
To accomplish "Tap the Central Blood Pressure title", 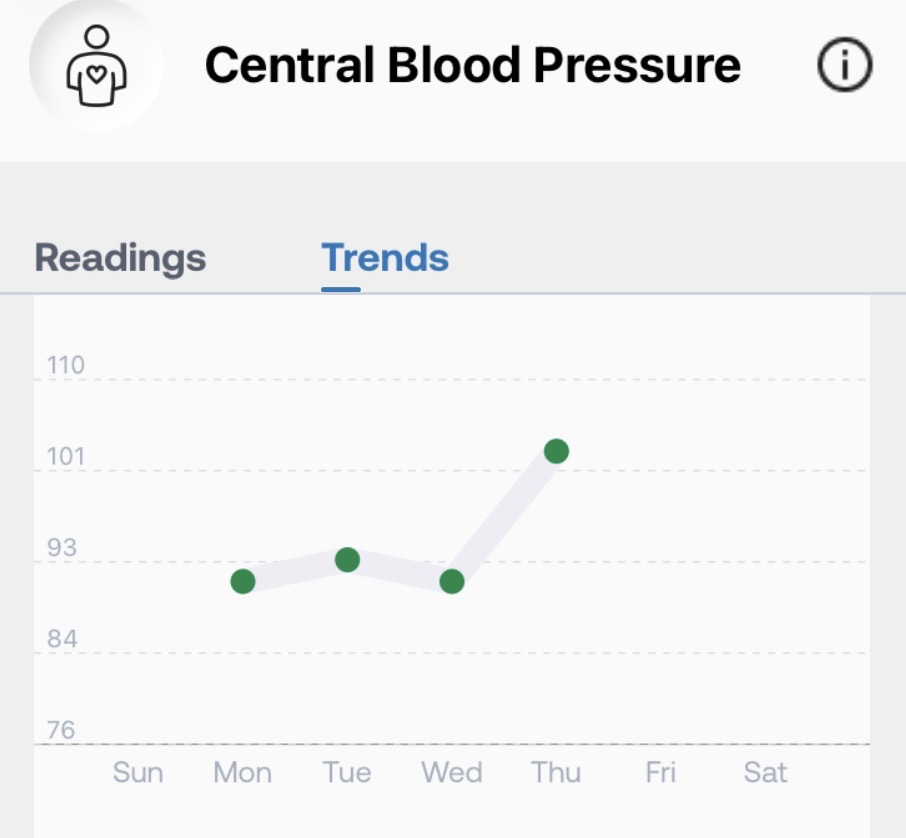I will (473, 66).
